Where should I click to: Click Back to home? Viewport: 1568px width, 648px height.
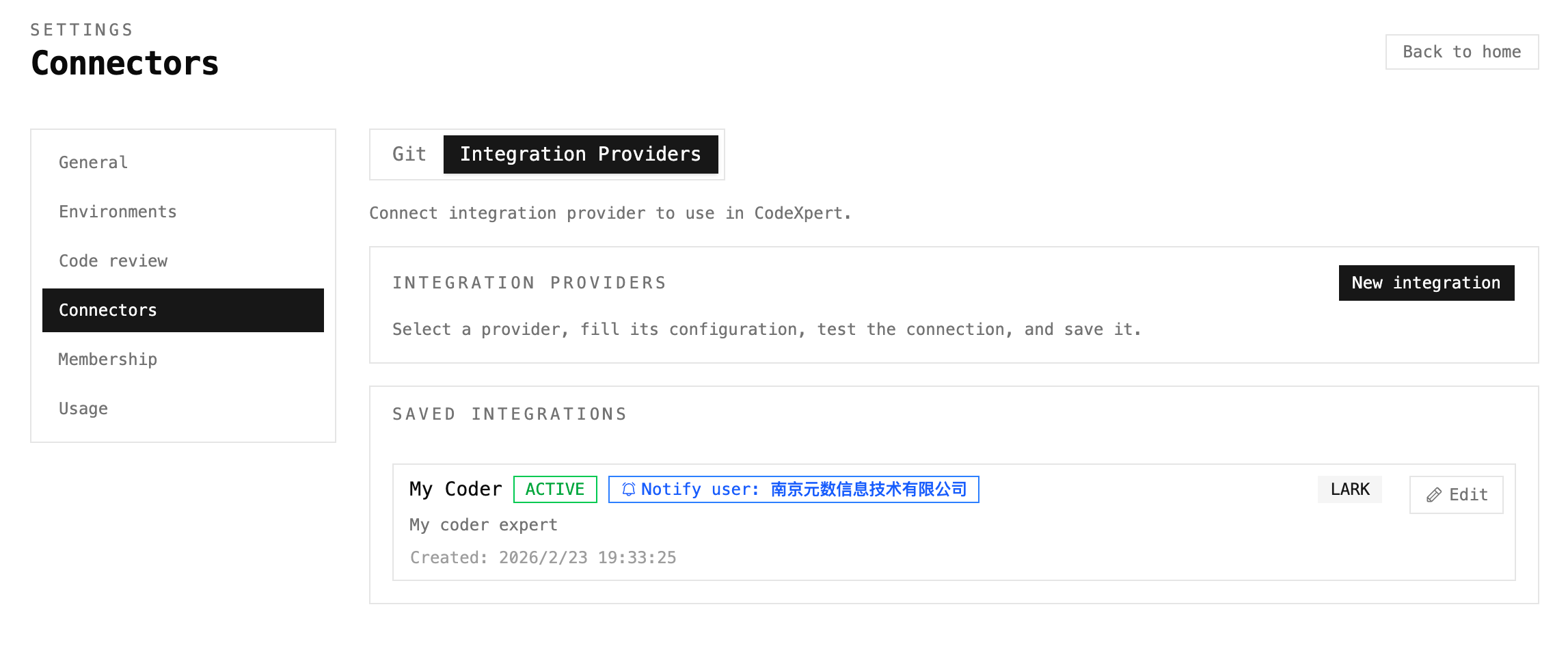point(1461,51)
